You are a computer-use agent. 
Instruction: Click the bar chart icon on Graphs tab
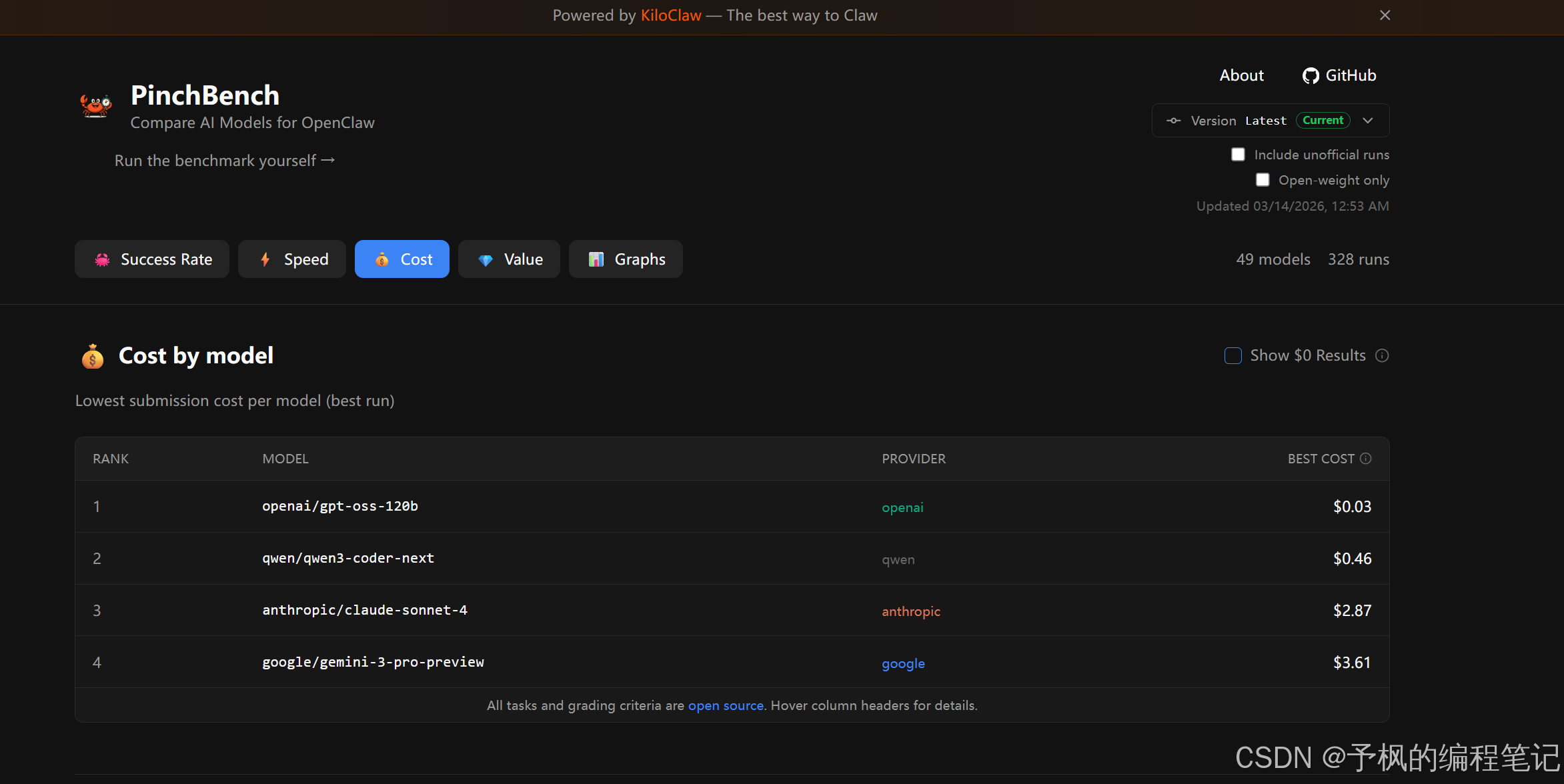click(x=596, y=259)
